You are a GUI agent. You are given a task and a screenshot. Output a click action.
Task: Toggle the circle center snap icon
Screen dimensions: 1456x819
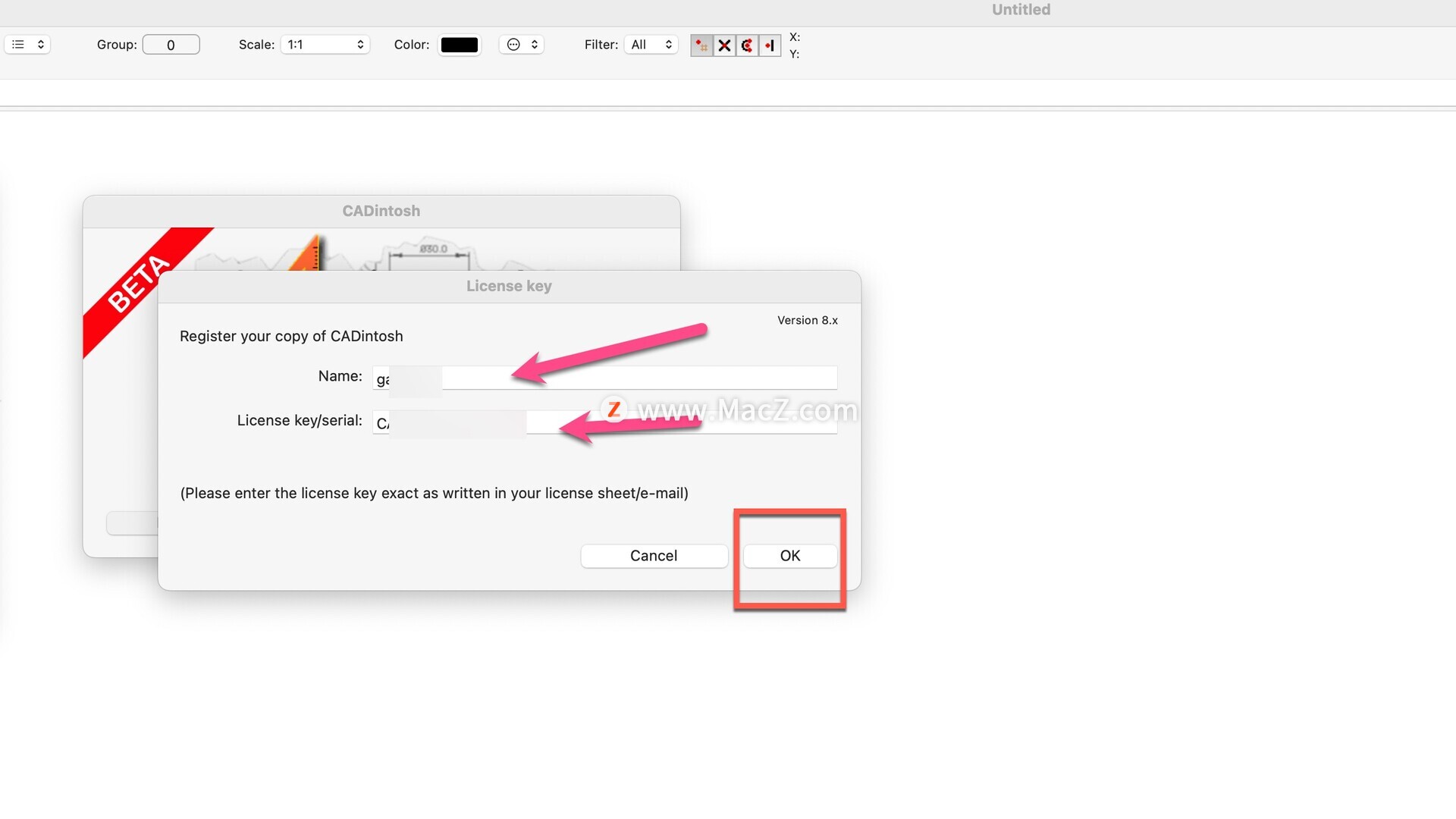coord(747,45)
